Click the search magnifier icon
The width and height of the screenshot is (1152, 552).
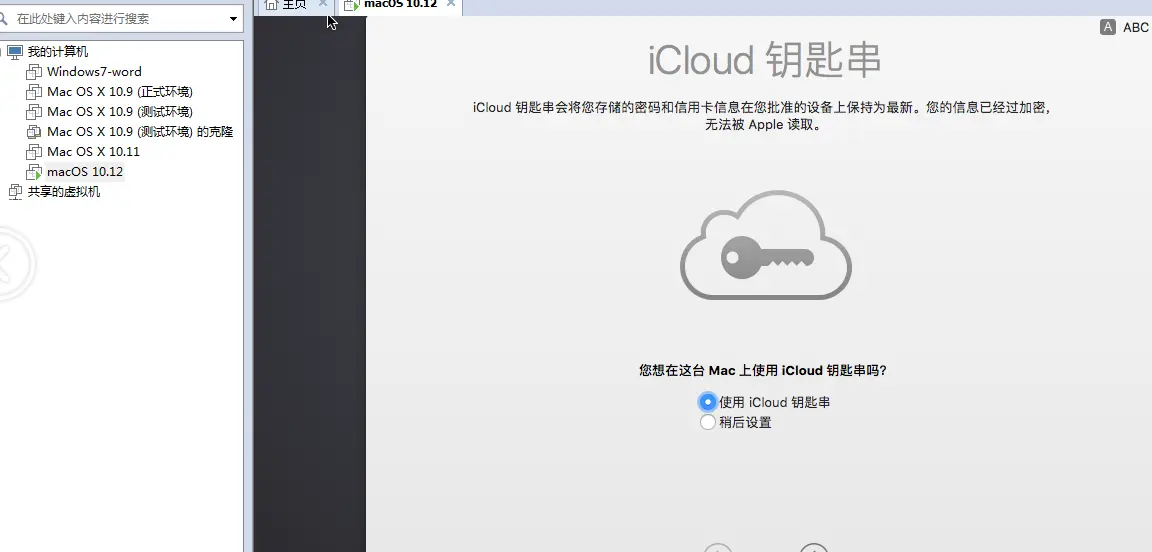pyautogui.click(x=4, y=18)
